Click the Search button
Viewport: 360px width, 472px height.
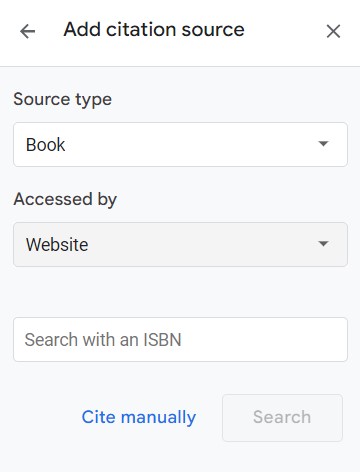tap(282, 418)
